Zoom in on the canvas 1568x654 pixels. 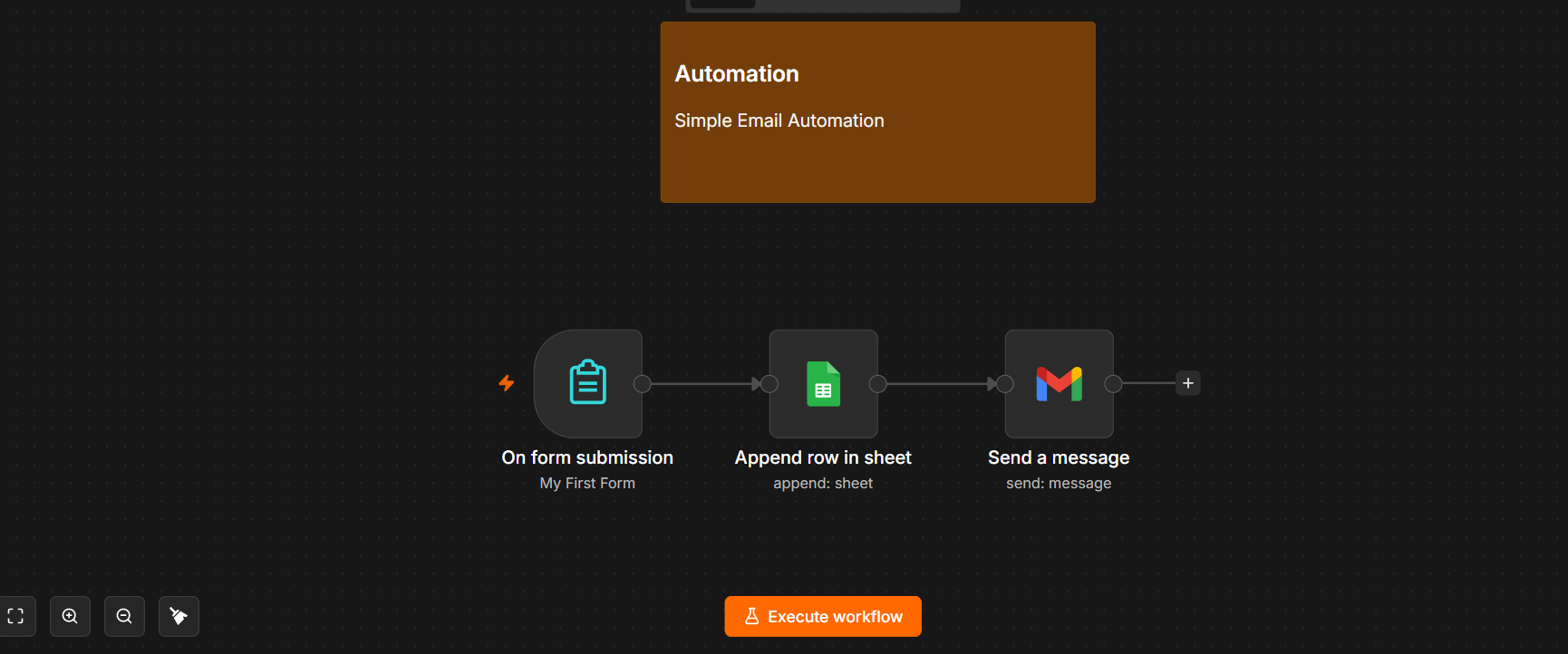tap(70, 616)
